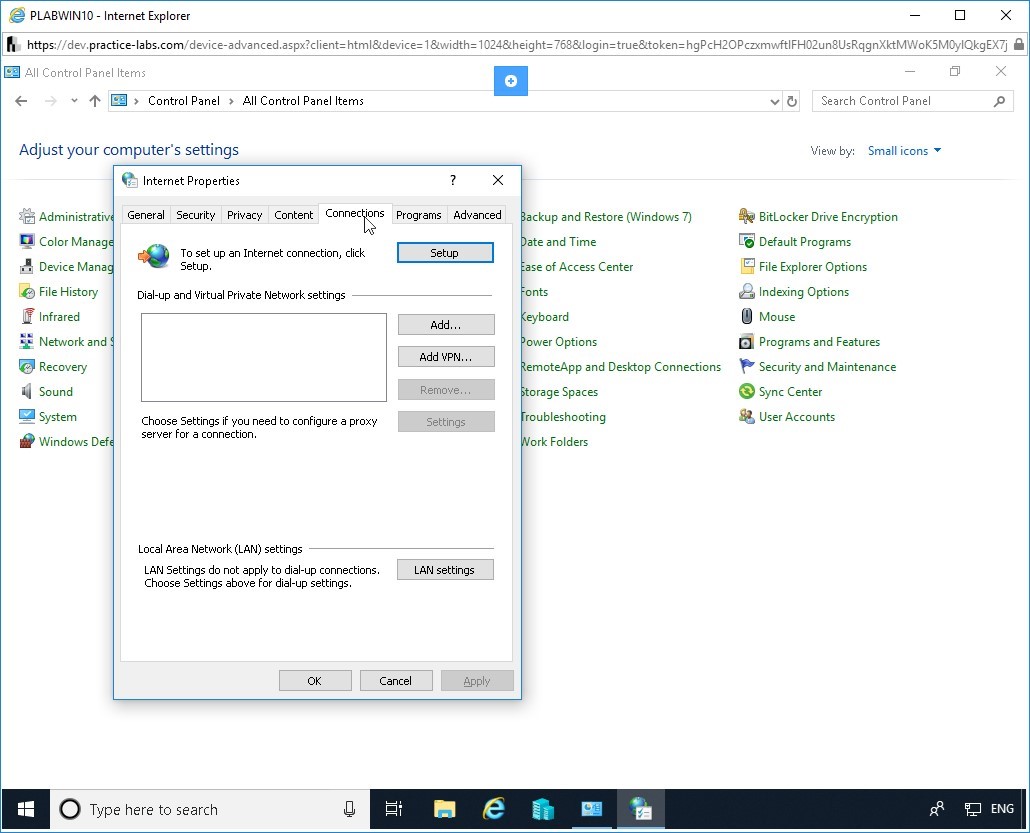Click the Add VPN... button
This screenshot has height=833, width=1030.
click(445, 357)
